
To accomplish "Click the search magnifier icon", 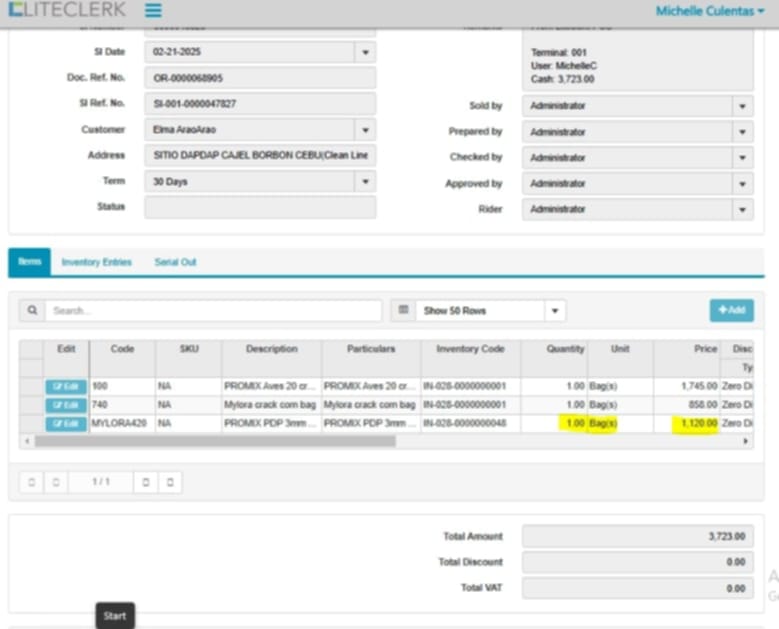I will pyautogui.click(x=32, y=311).
